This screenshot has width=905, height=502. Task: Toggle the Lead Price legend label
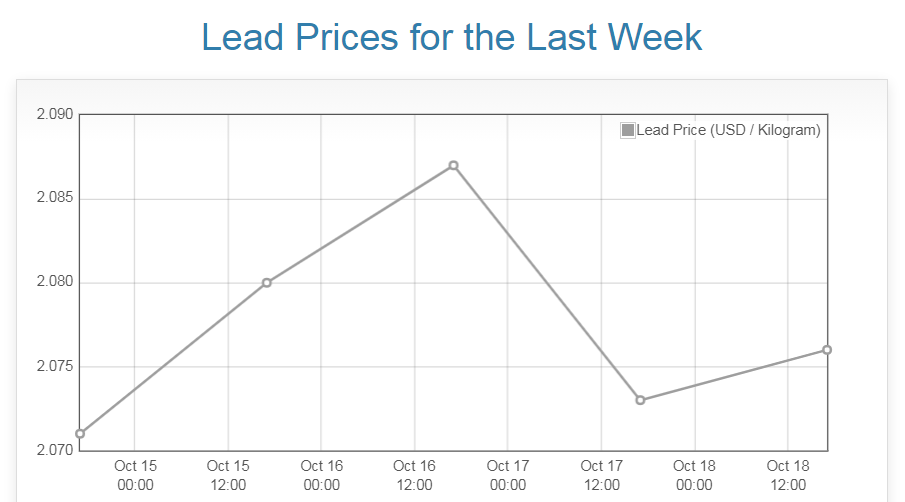coord(728,130)
